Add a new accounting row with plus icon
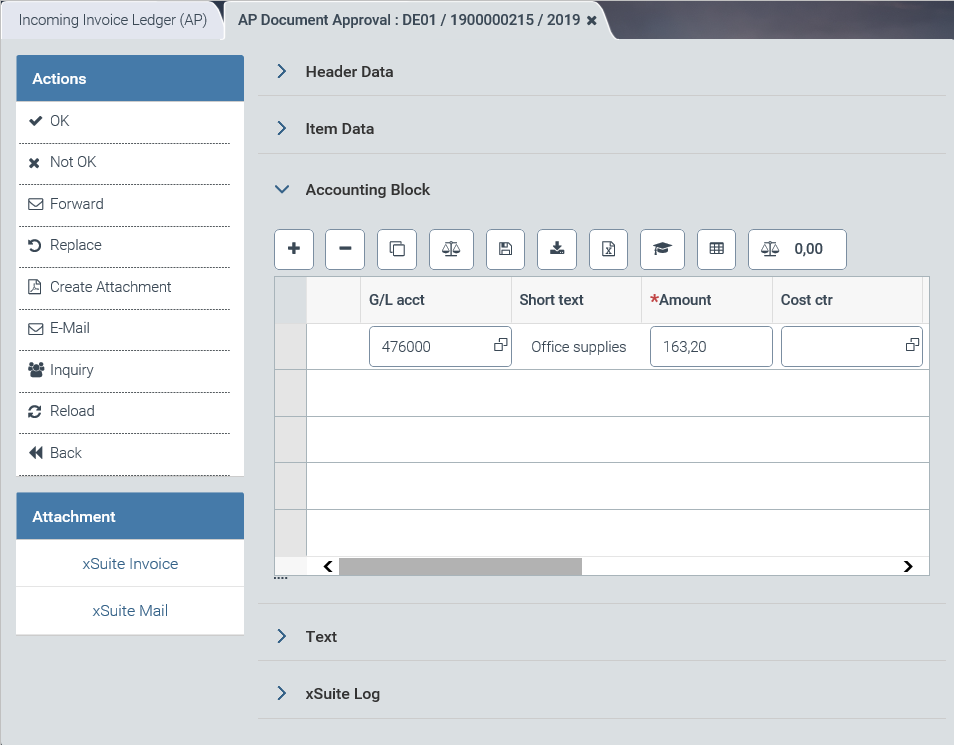The image size is (954, 745). pyautogui.click(x=294, y=249)
